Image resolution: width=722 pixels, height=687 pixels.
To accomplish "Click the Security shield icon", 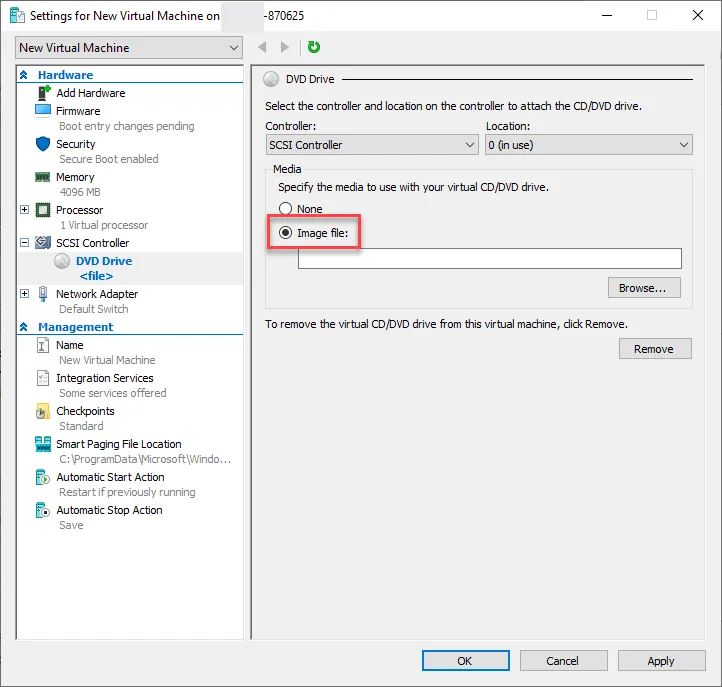I will (x=43, y=144).
